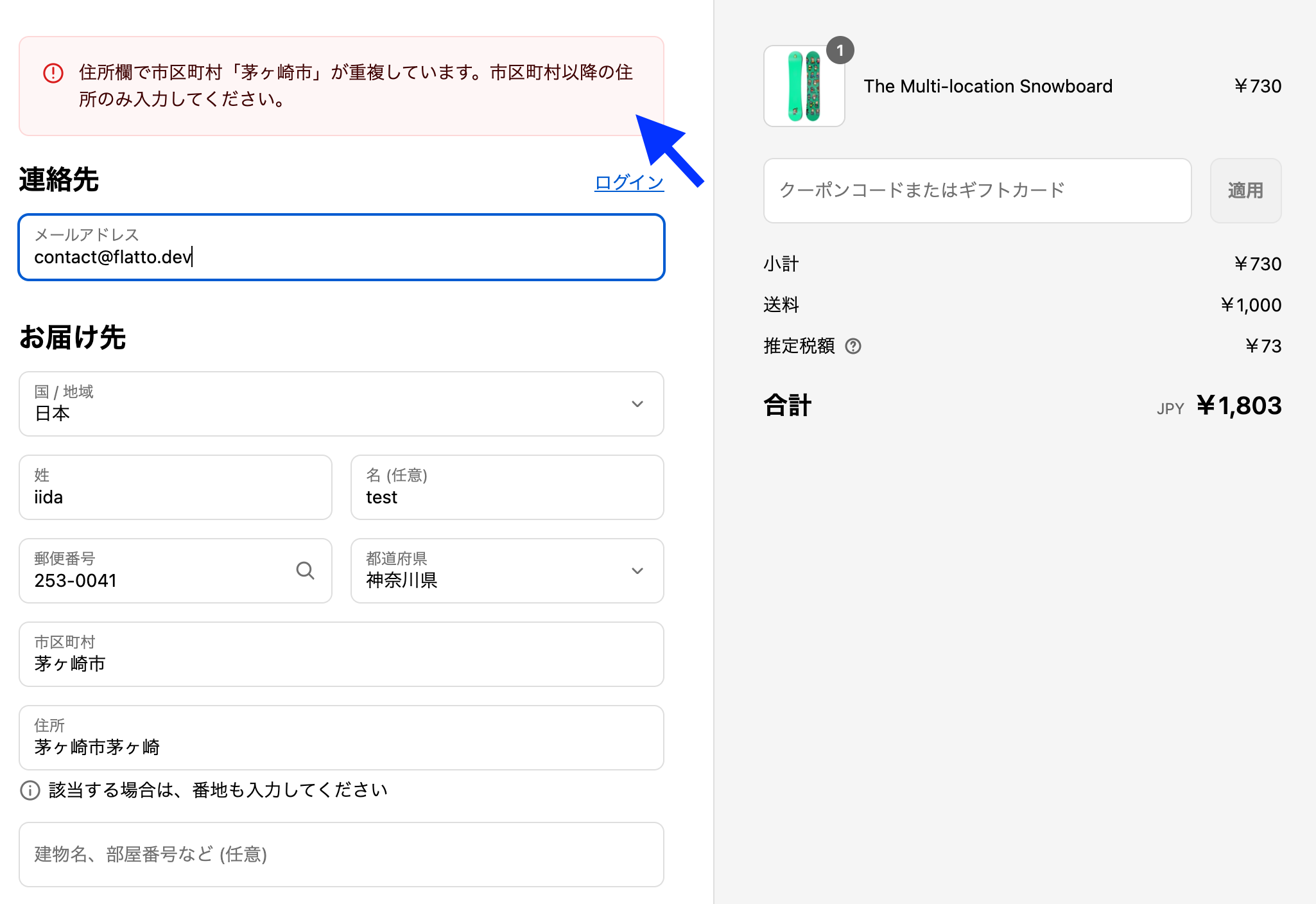Viewport: 1316px width, 904px height.
Task: Click the quantity badge on snowboard image
Action: pos(840,51)
